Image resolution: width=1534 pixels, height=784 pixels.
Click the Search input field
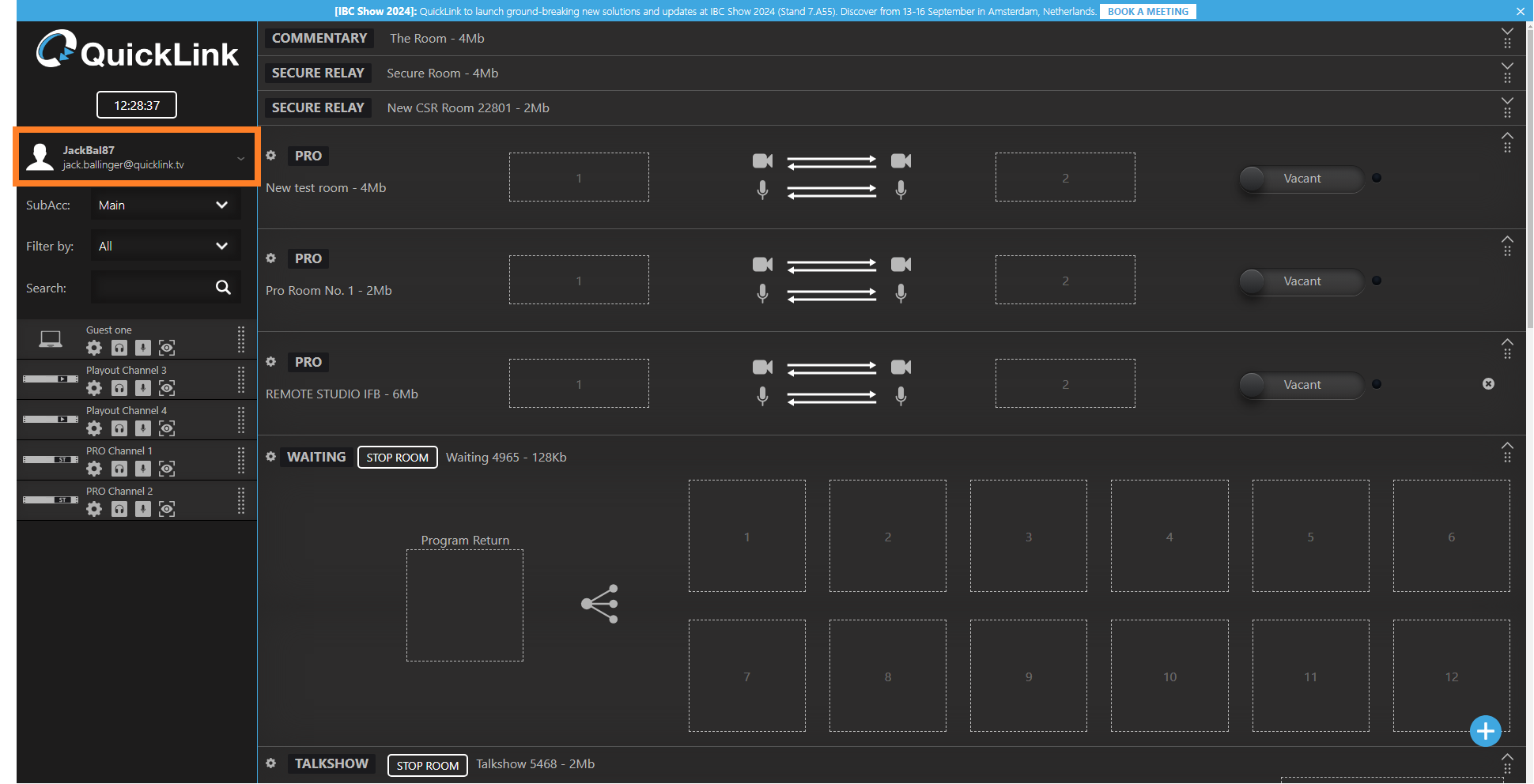(x=152, y=288)
